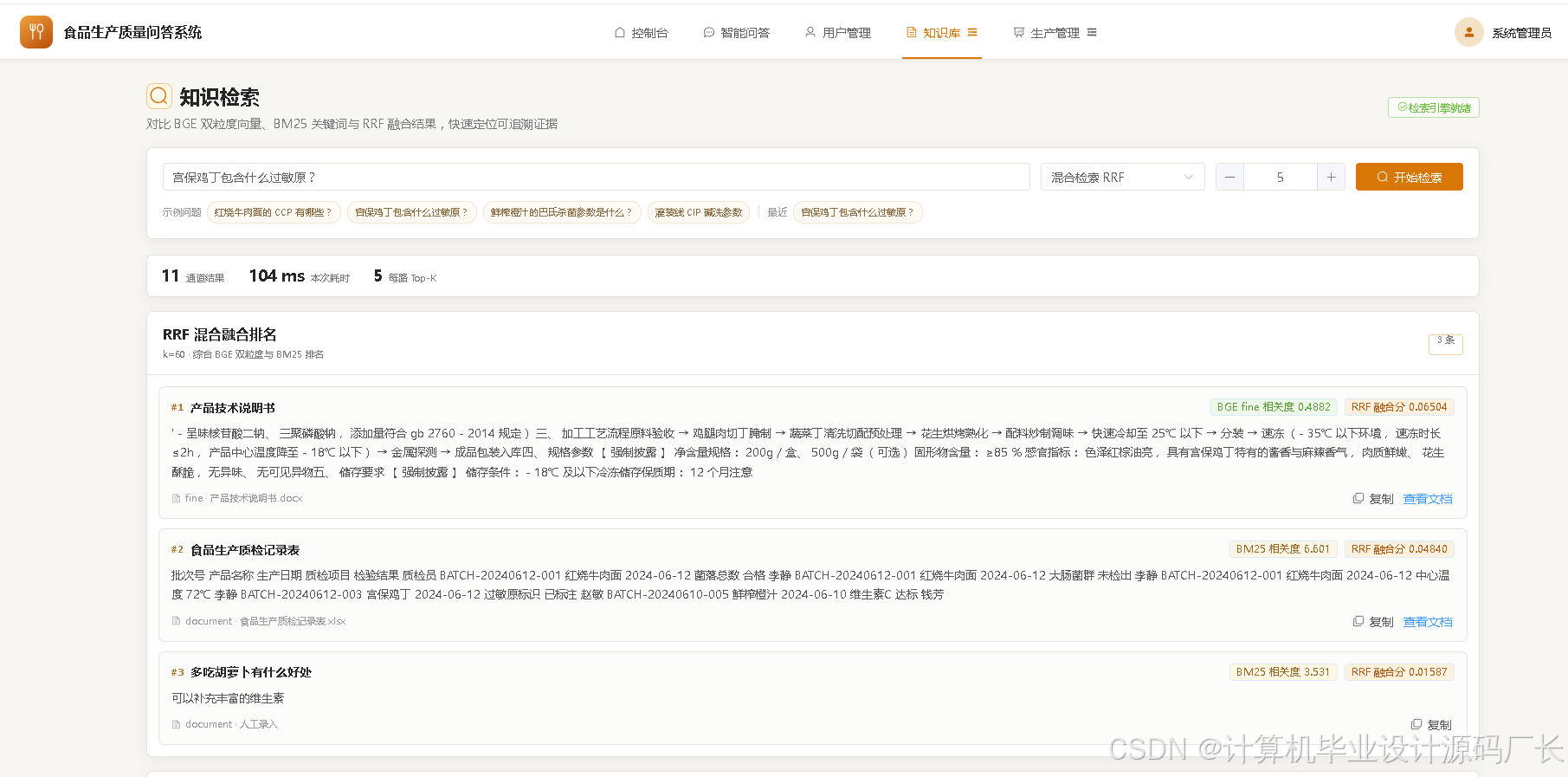Pick the 宫保鸡丁 chip under 示例问题
The height and width of the screenshot is (777, 1568).
(411, 212)
